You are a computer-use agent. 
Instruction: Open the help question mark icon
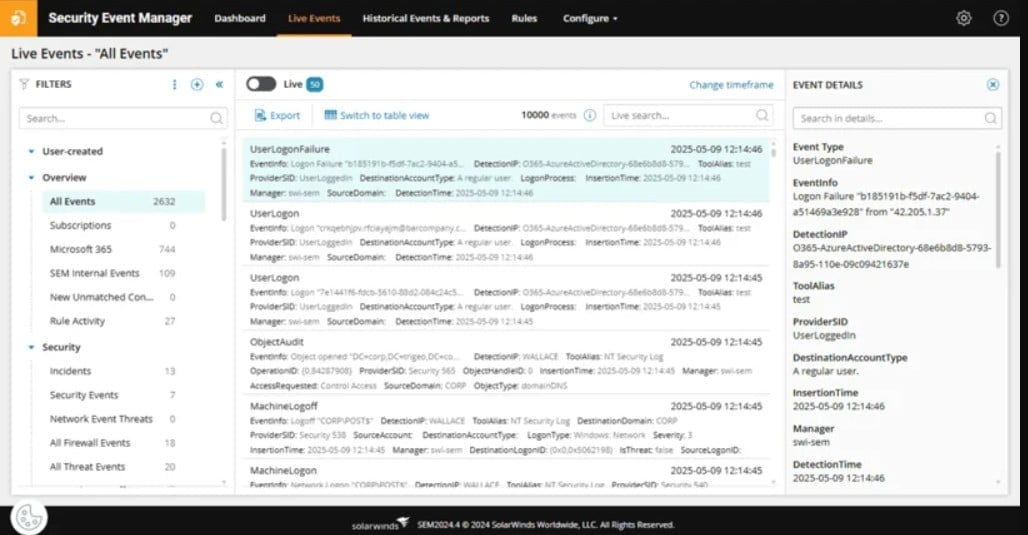pyautogui.click(x=1000, y=18)
